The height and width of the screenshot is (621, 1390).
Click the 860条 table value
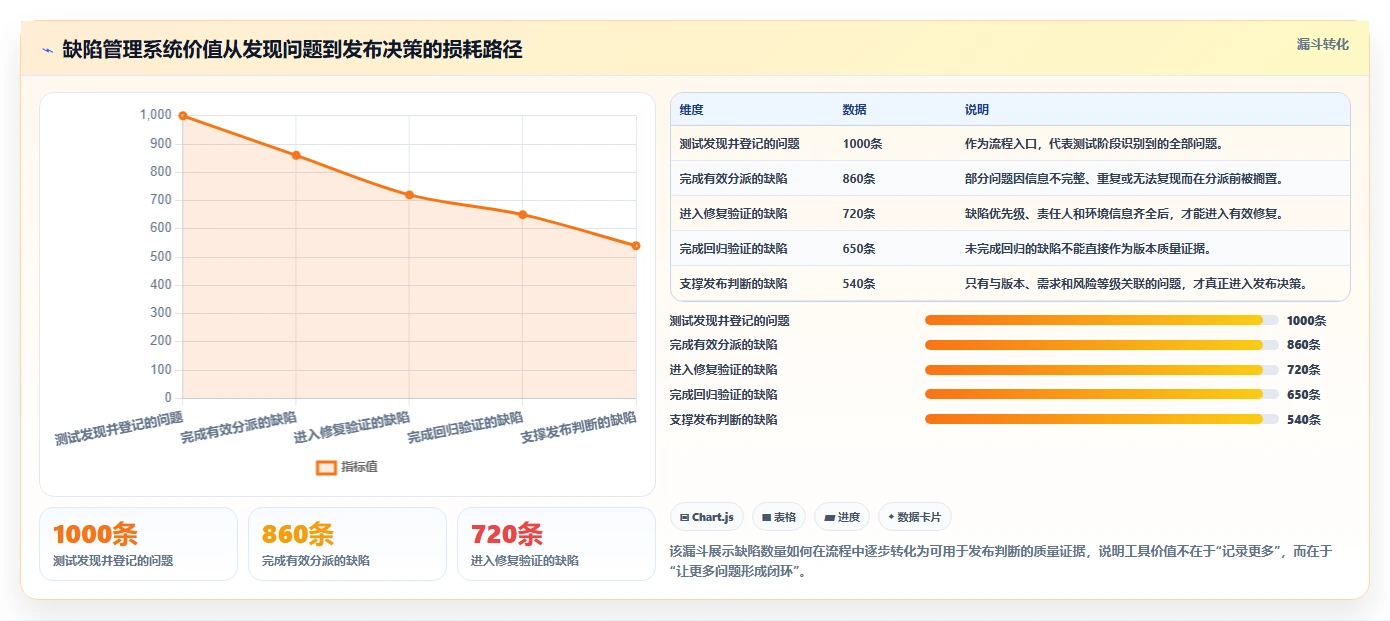point(859,179)
